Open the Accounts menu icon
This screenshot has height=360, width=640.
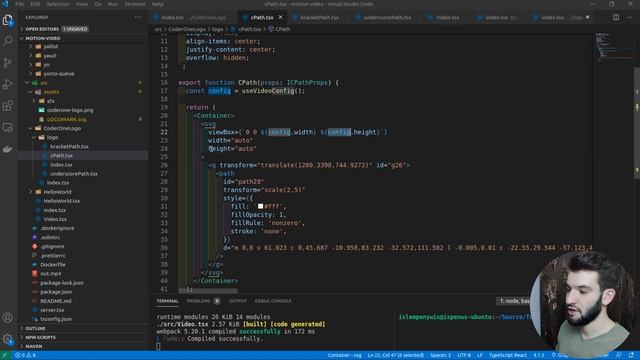click(x=8, y=317)
